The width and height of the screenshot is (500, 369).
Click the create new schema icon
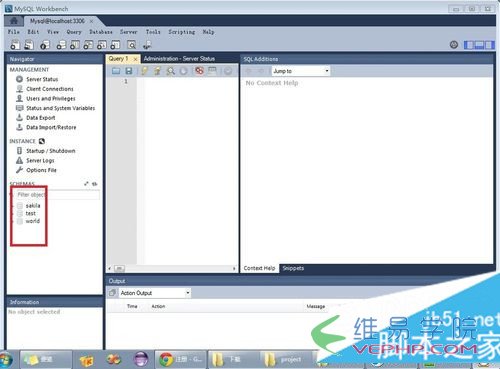pos(61,45)
